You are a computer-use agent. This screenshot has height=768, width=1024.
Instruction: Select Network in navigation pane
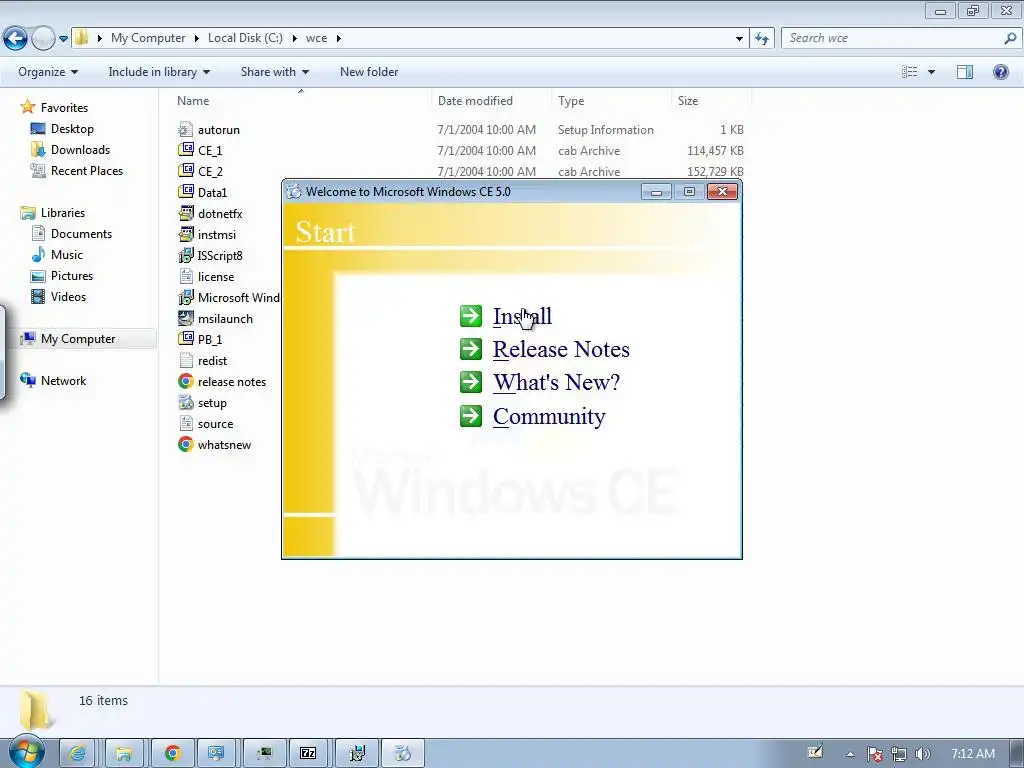[x=53, y=380]
